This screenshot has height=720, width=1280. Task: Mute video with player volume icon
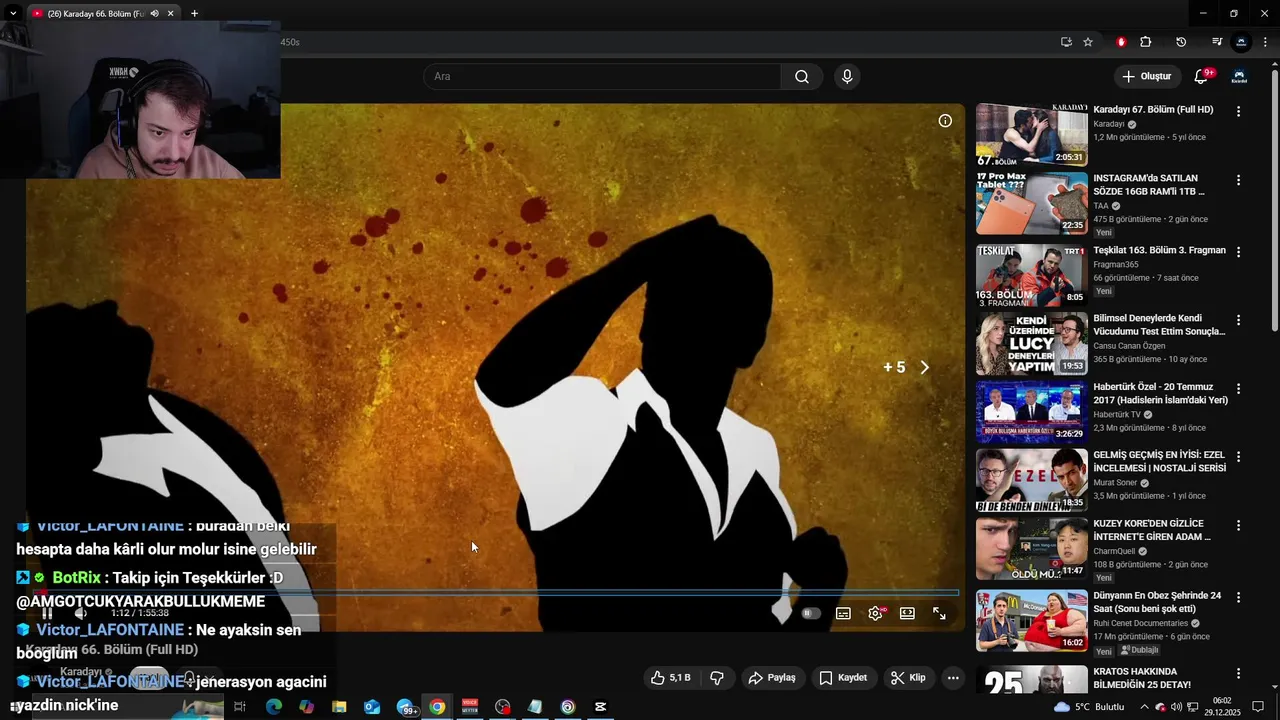point(82,613)
